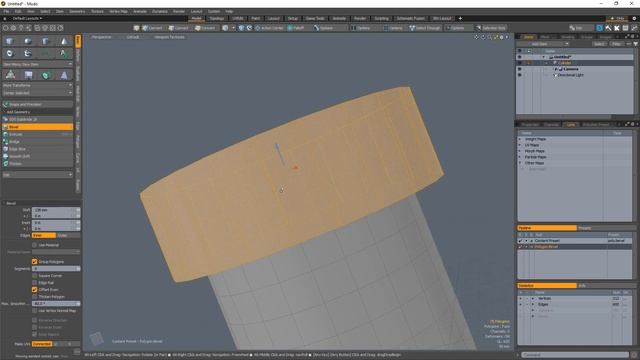640x360 pixels.
Task: Click the Segments value slider field
Action: pyautogui.click(x=56, y=269)
